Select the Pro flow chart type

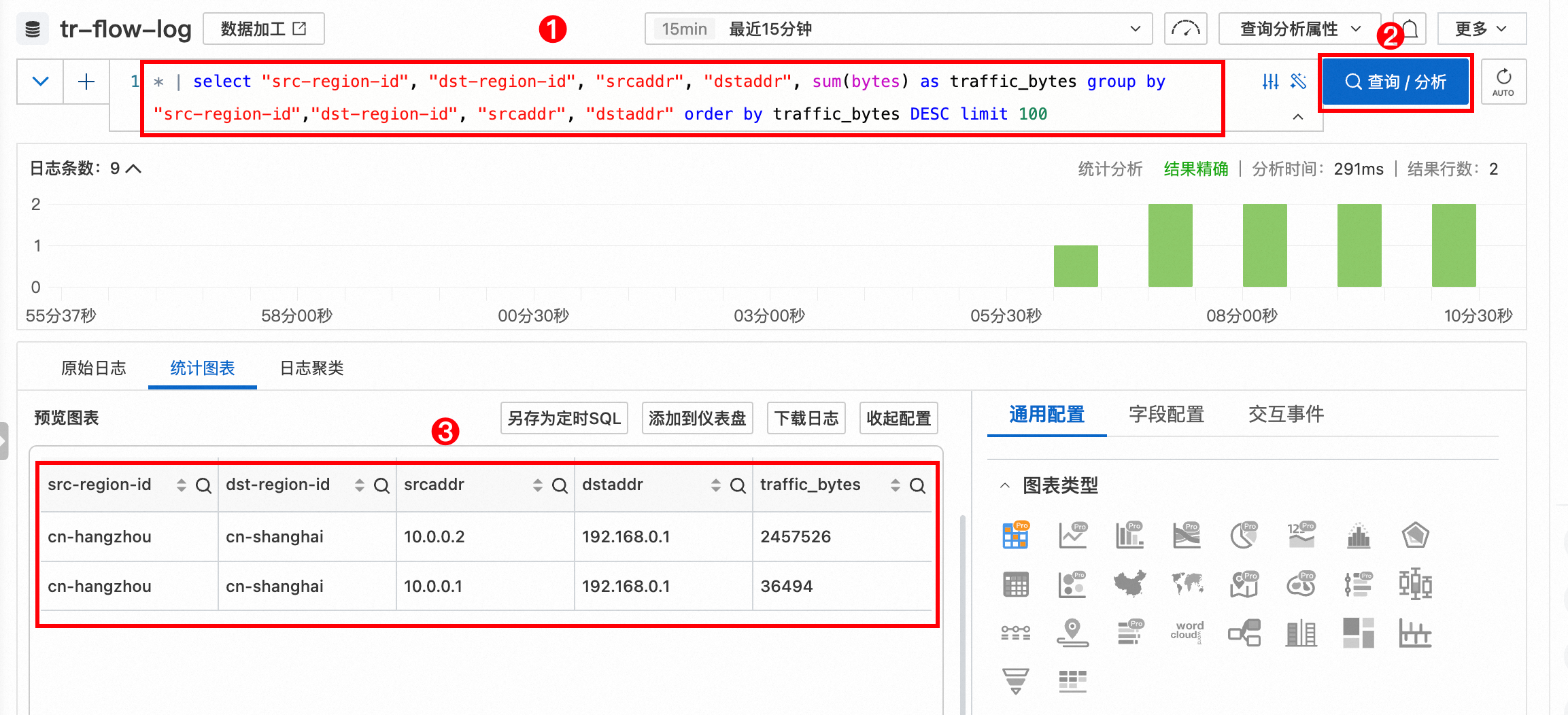tap(1187, 535)
